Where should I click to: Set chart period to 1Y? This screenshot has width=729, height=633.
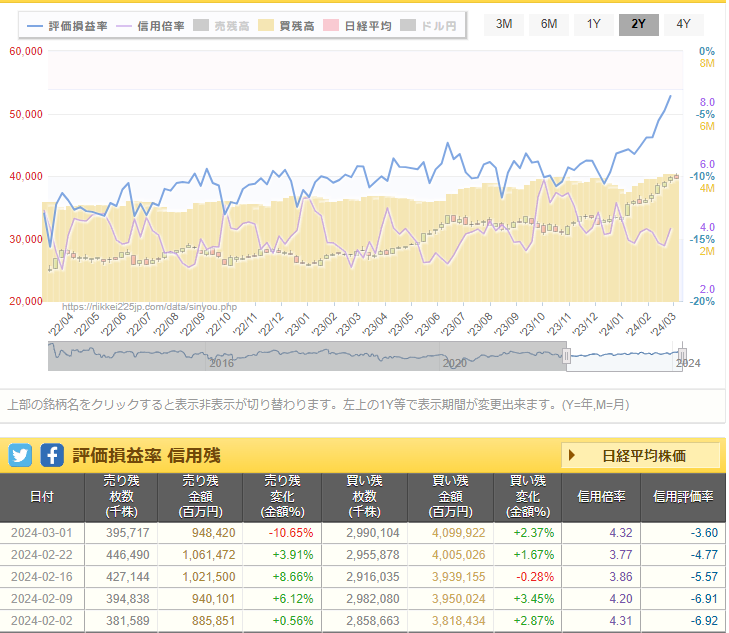coord(594,24)
